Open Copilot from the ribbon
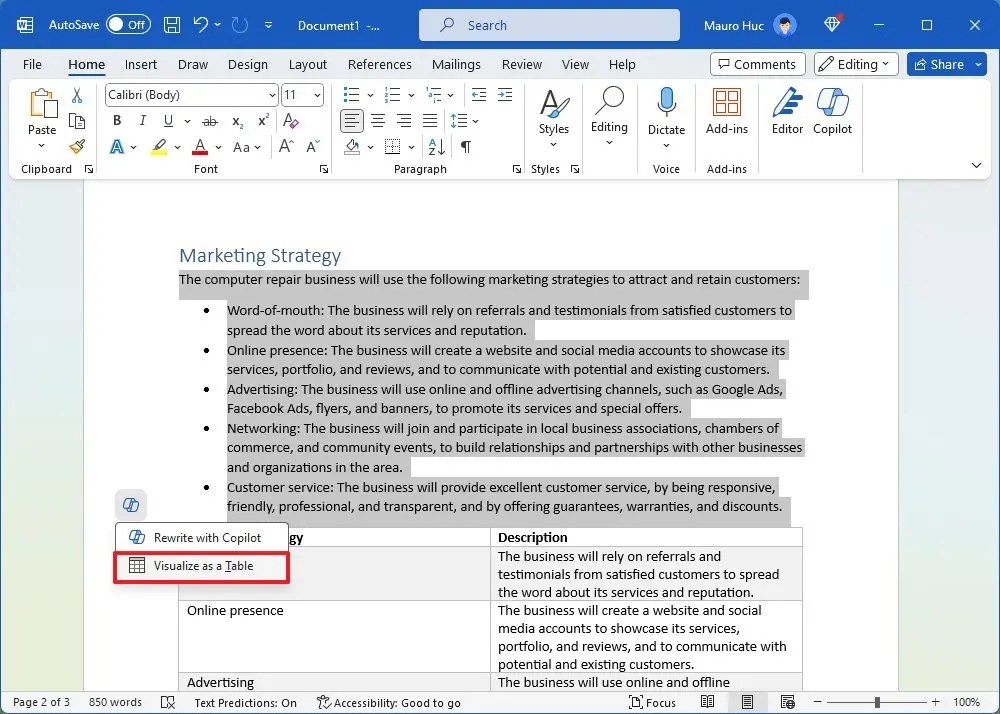Image resolution: width=1000 pixels, height=714 pixels. point(833,112)
